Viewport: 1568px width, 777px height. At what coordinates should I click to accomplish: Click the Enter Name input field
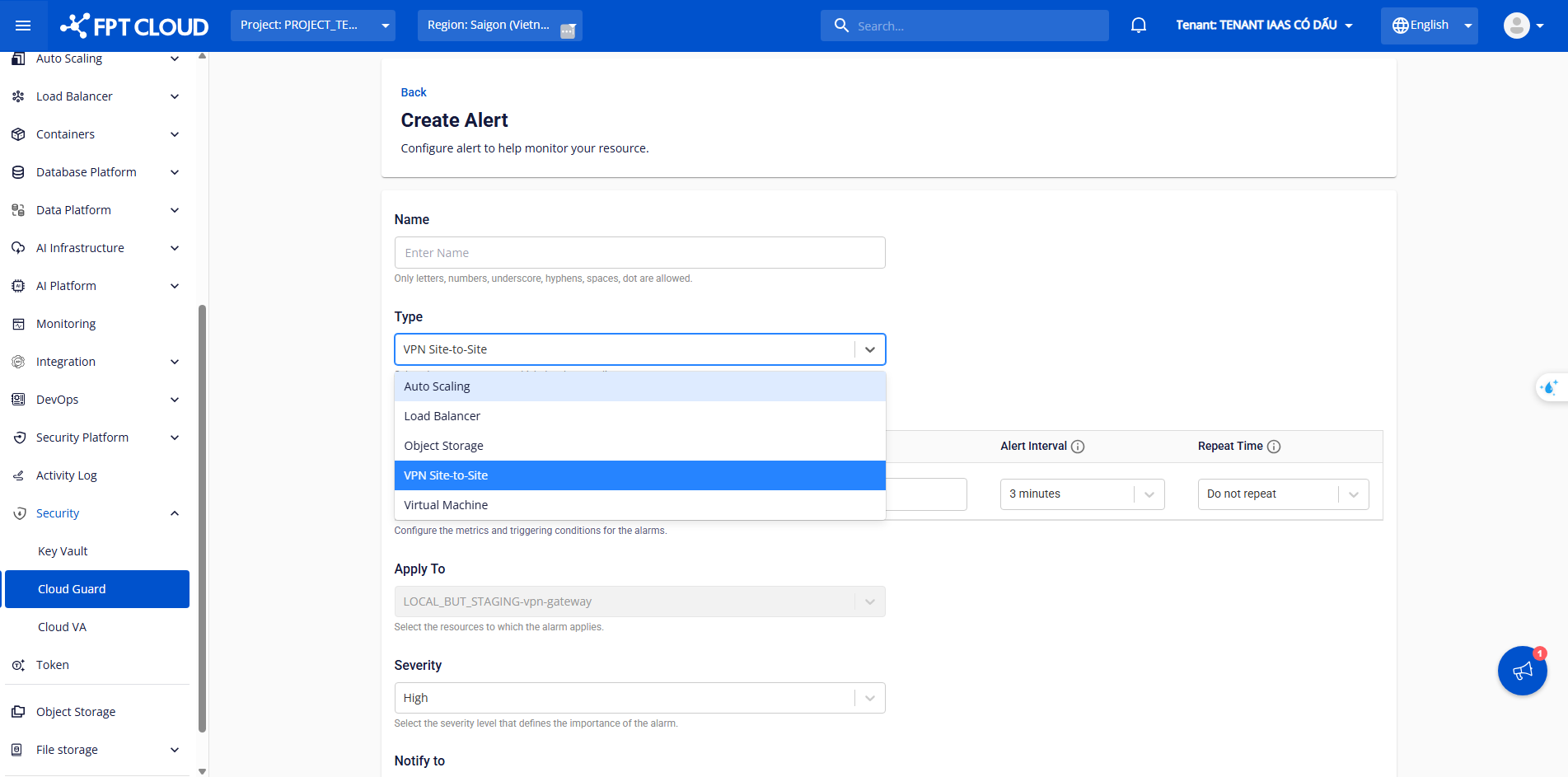639,253
